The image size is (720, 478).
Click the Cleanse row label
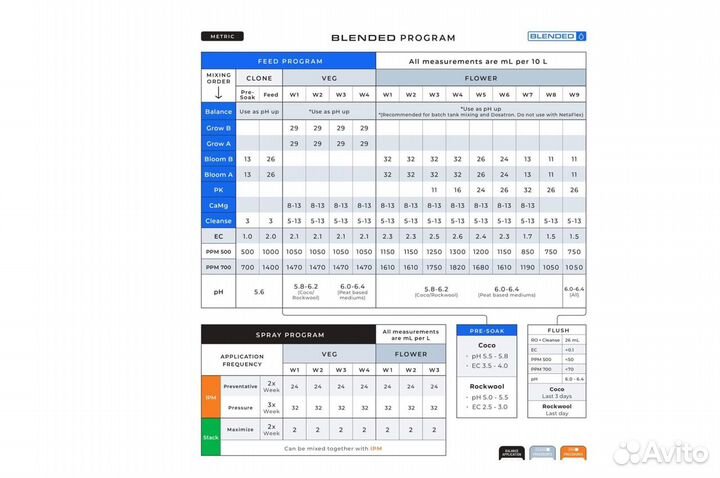coord(218,220)
